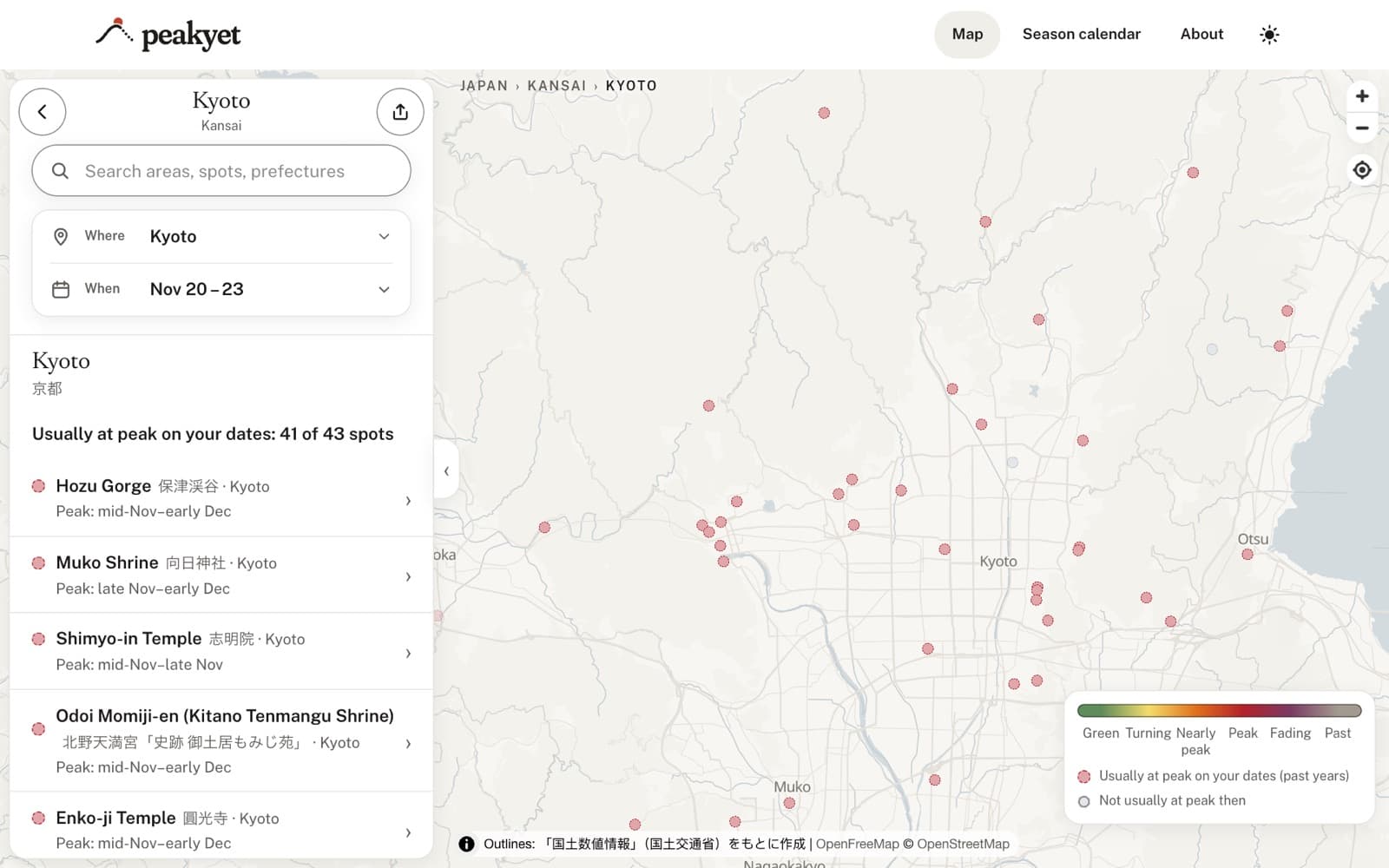Toggle the light/dark theme sun icon

[1269, 35]
